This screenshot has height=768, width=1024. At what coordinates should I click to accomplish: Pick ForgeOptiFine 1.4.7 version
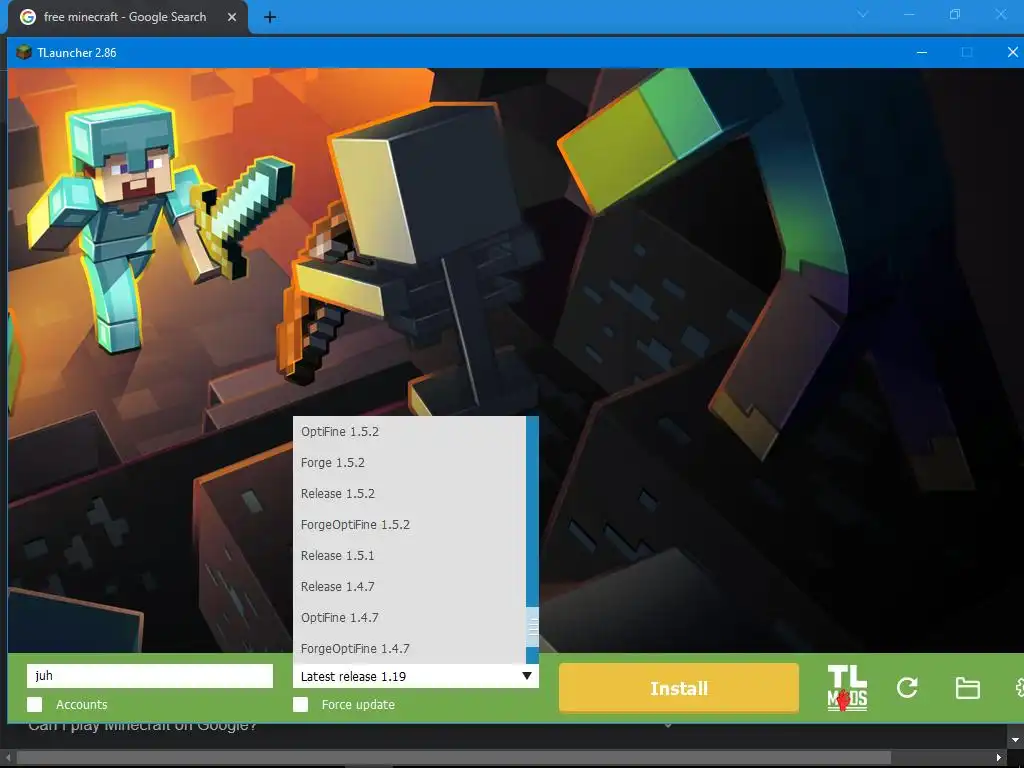point(409,648)
